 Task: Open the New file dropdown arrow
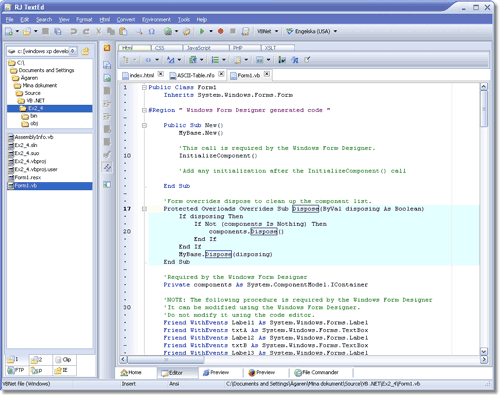click(17, 31)
